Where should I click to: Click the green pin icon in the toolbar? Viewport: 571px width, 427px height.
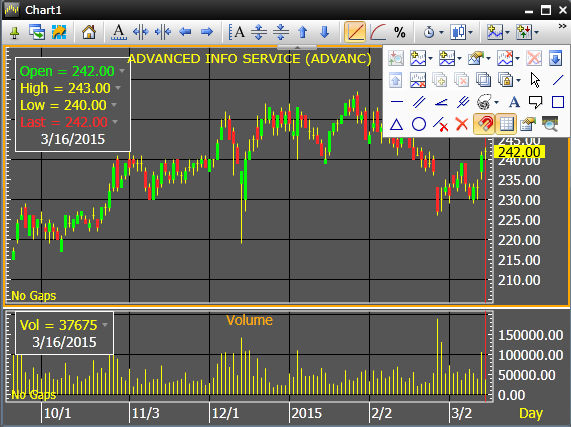tap(15, 33)
